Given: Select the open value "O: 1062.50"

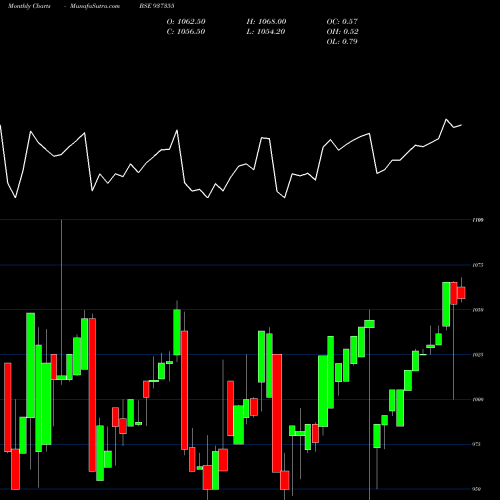Looking at the screenshot, I should click(186, 22).
